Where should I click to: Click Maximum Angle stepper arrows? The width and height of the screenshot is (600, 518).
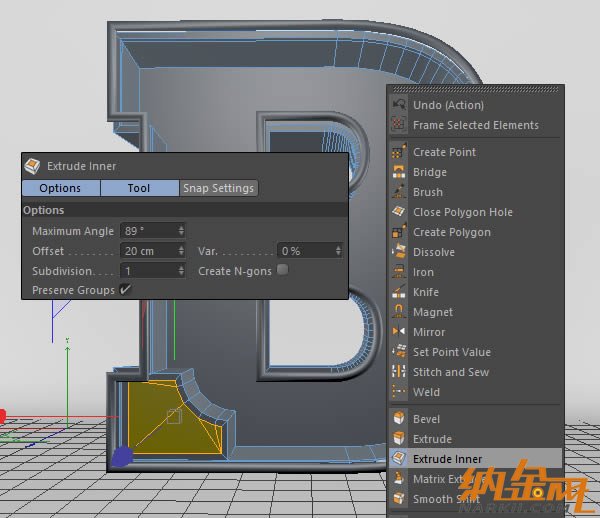pos(181,231)
